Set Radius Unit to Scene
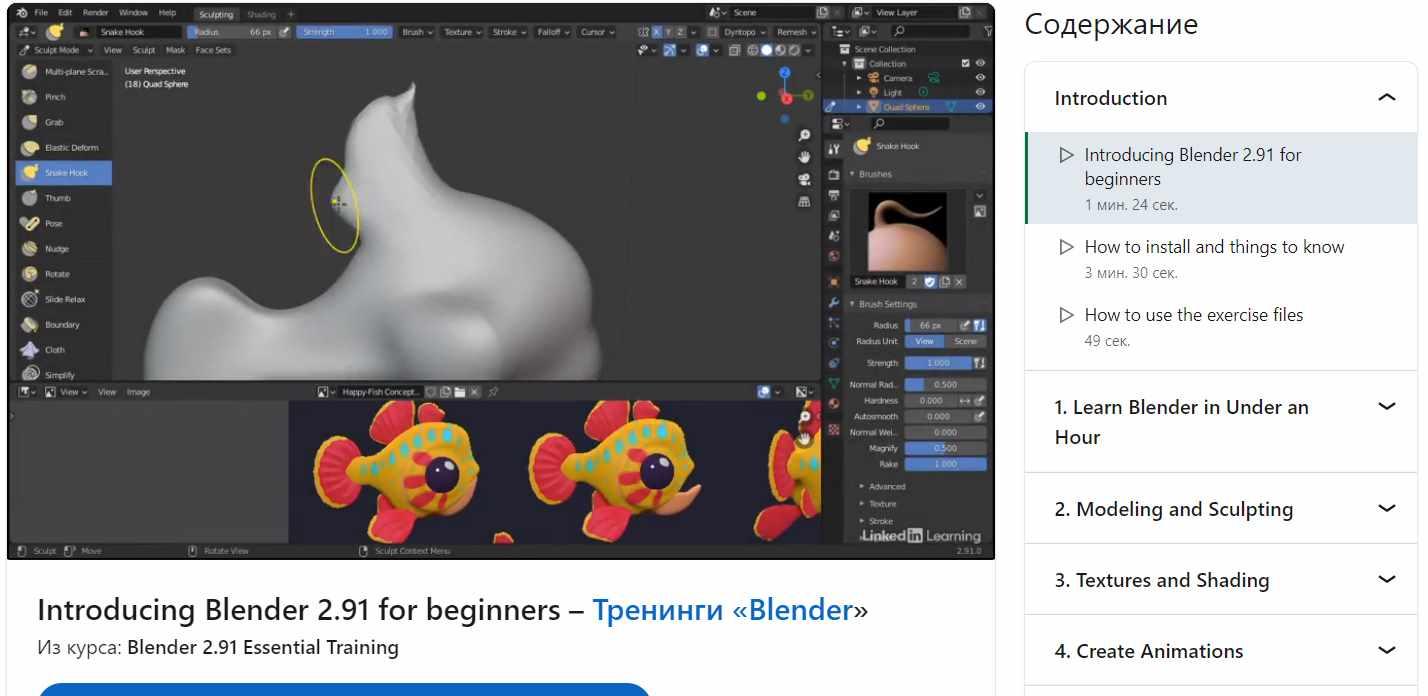 click(965, 342)
